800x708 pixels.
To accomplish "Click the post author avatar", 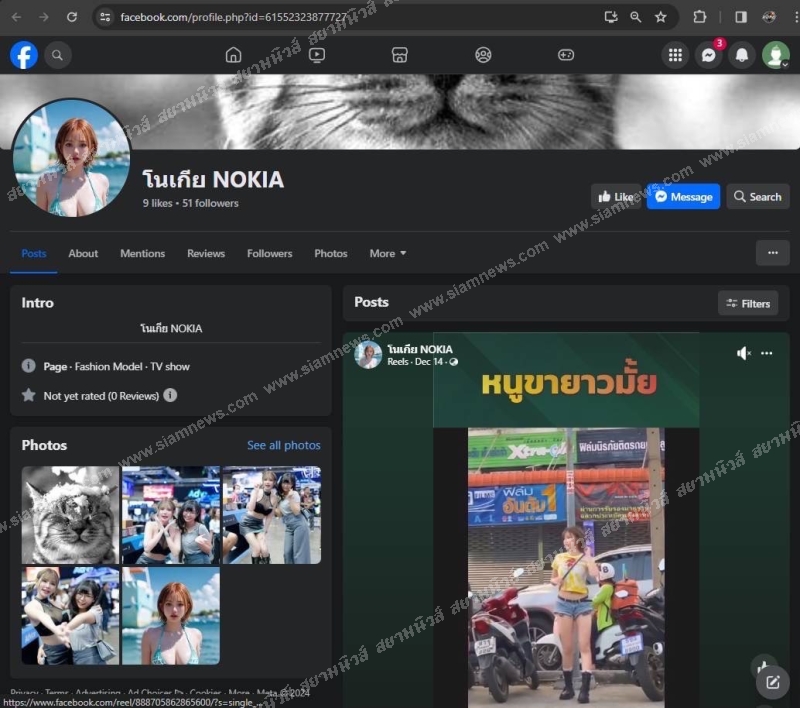I will pos(368,355).
